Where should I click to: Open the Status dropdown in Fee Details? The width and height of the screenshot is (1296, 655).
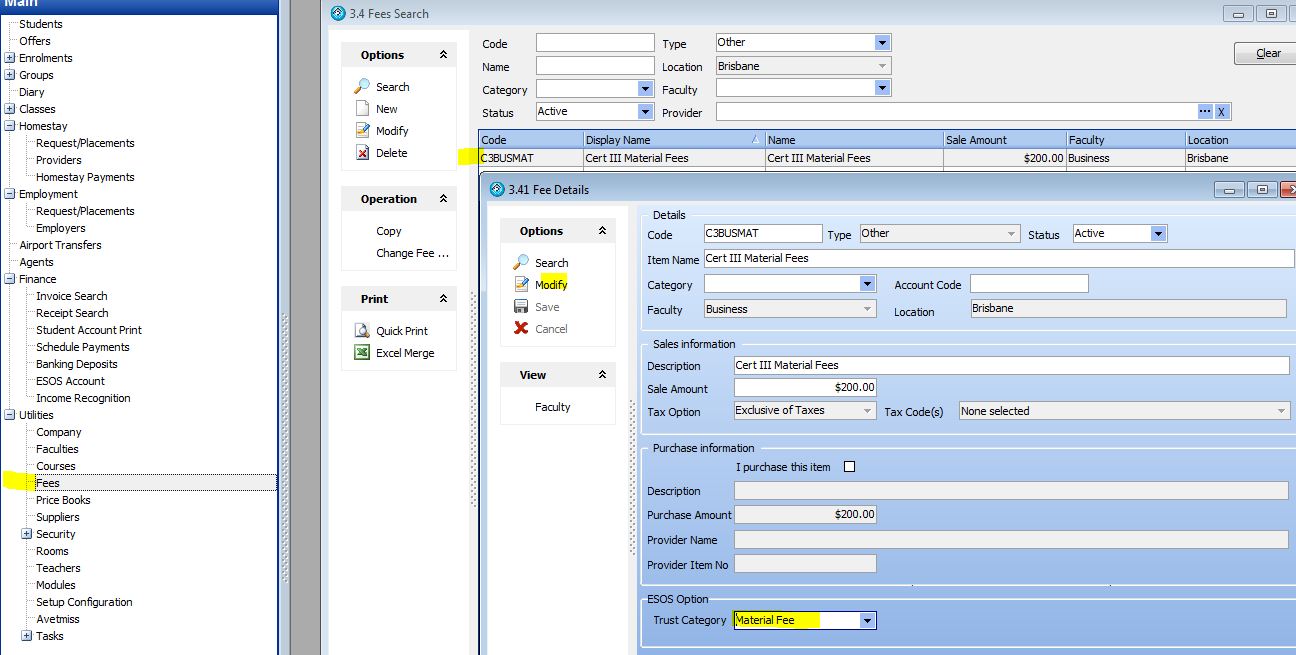click(1158, 234)
